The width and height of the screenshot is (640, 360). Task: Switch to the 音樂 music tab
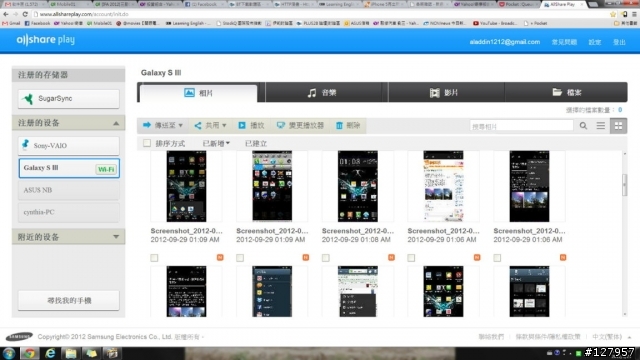(x=323, y=93)
